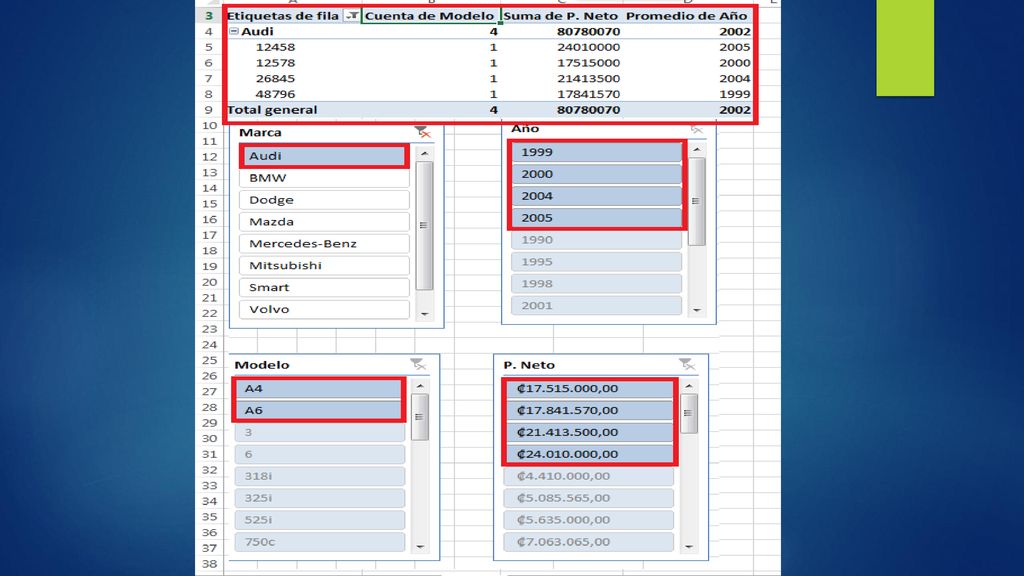Screen dimensions: 1024x576
Task: Select BMW in the Marca slicer
Action: pos(325,178)
